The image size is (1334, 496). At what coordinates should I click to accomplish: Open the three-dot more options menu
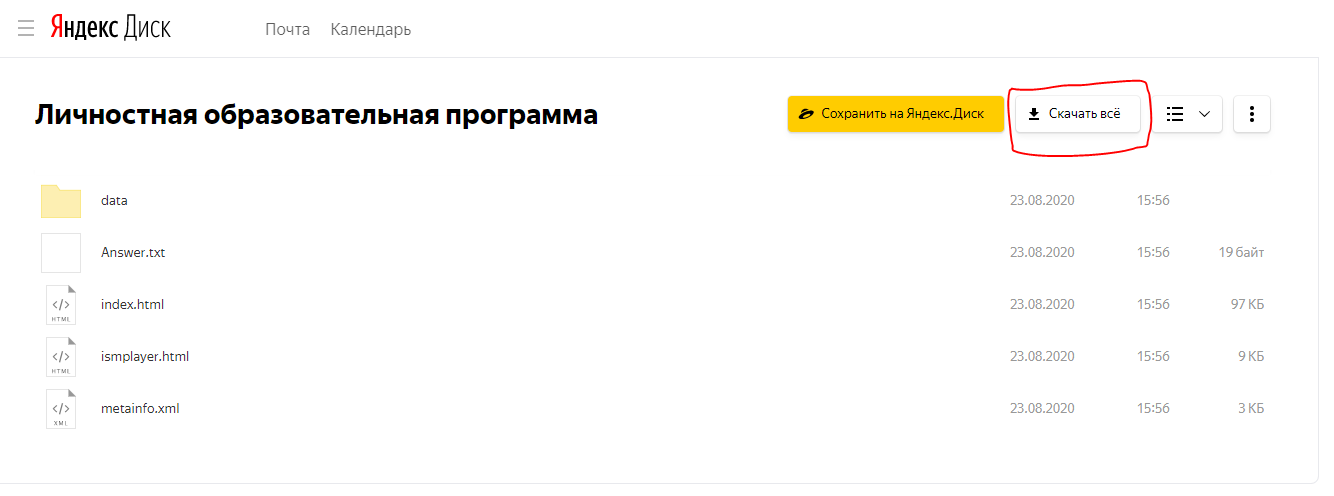click(1252, 114)
